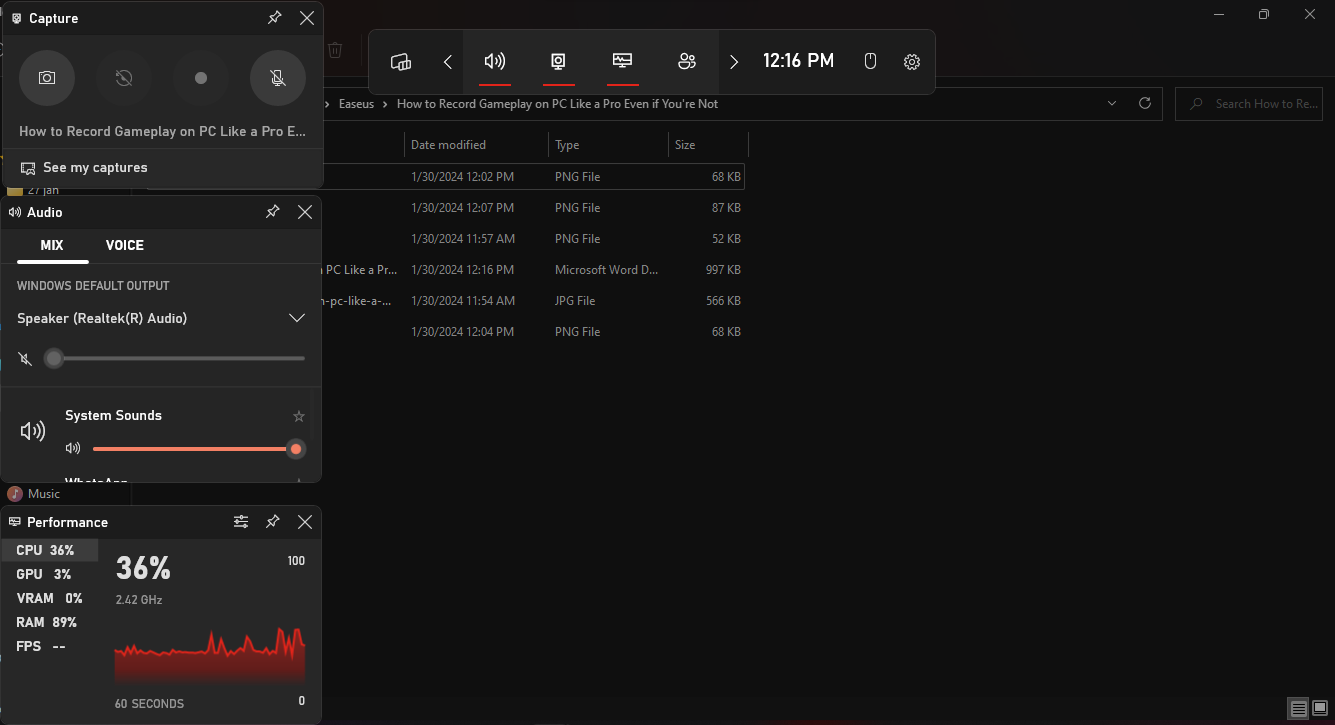
Task: Unmute the Speaker output in the Audio widget
Action: click(x=24, y=358)
